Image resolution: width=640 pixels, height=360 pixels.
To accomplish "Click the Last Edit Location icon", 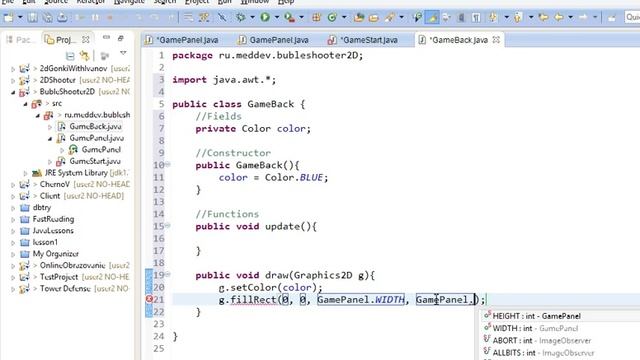I will [x=544, y=18].
